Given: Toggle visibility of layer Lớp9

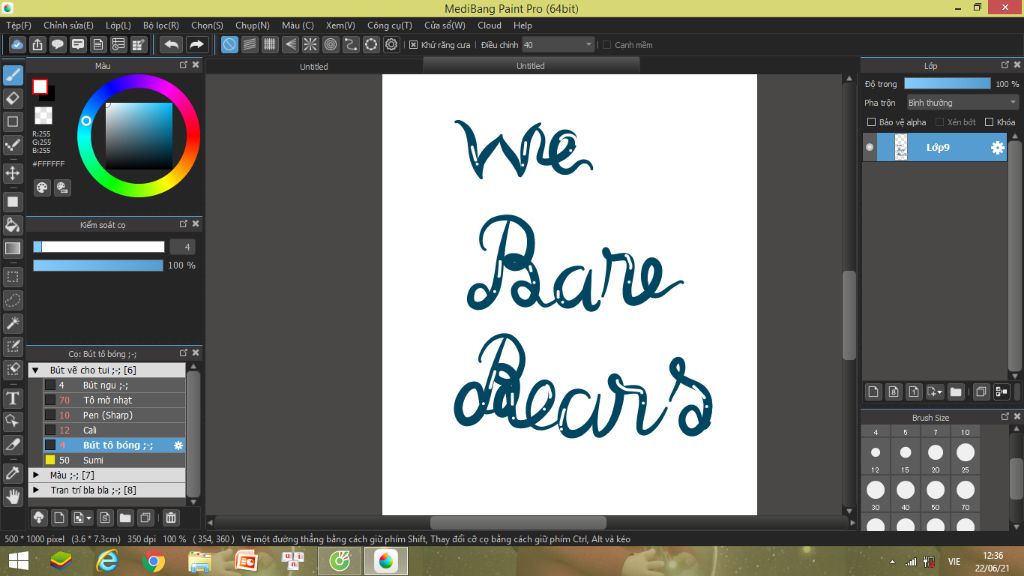Looking at the screenshot, I should tap(870, 148).
